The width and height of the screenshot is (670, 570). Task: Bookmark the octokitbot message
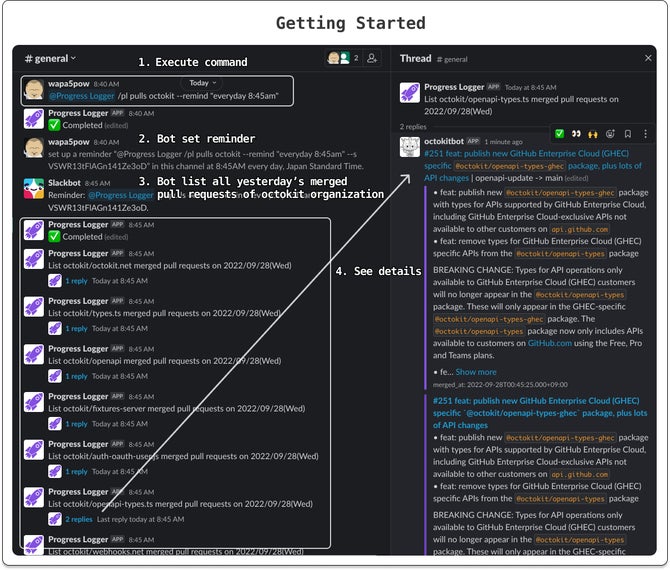click(x=628, y=134)
